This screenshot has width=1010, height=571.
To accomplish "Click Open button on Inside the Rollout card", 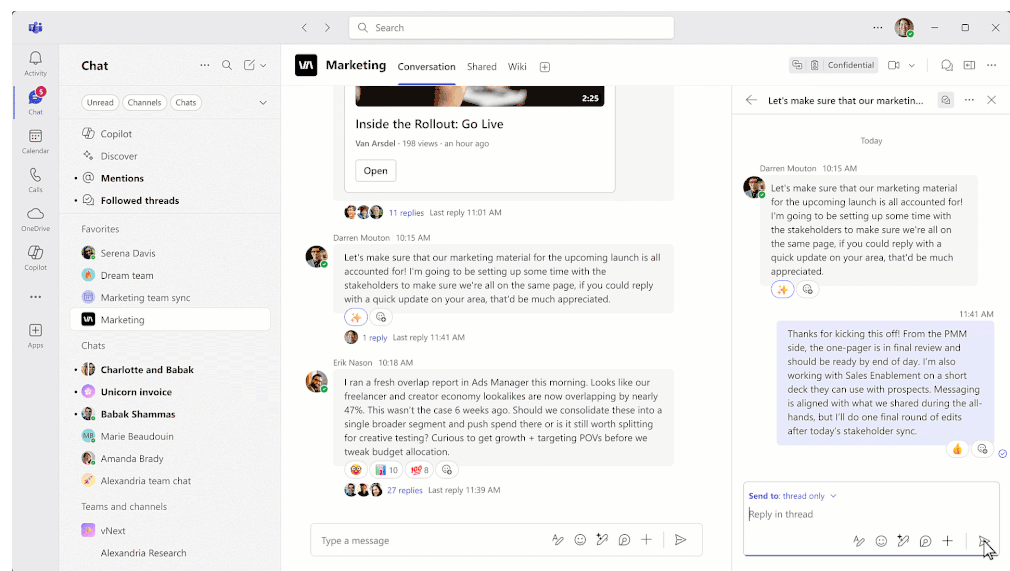I will click(375, 171).
